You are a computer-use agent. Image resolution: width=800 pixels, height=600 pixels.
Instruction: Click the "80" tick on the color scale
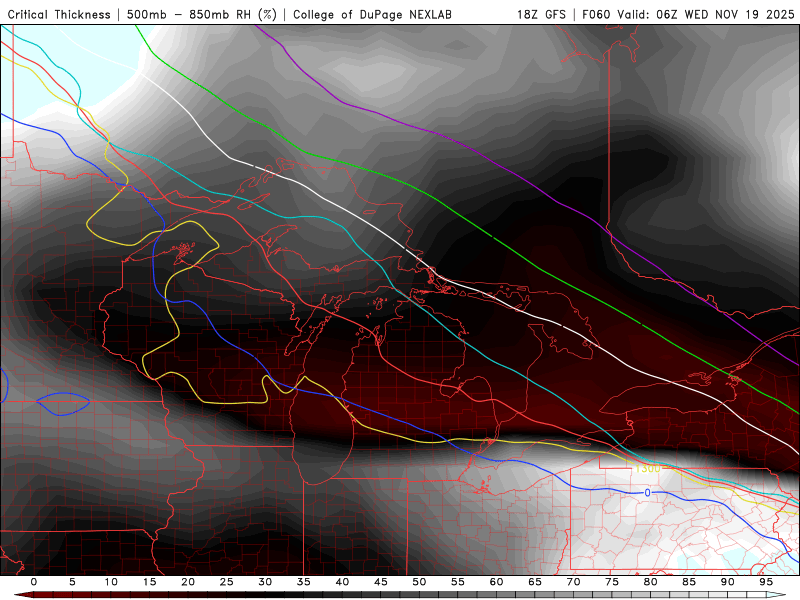[x=651, y=582]
